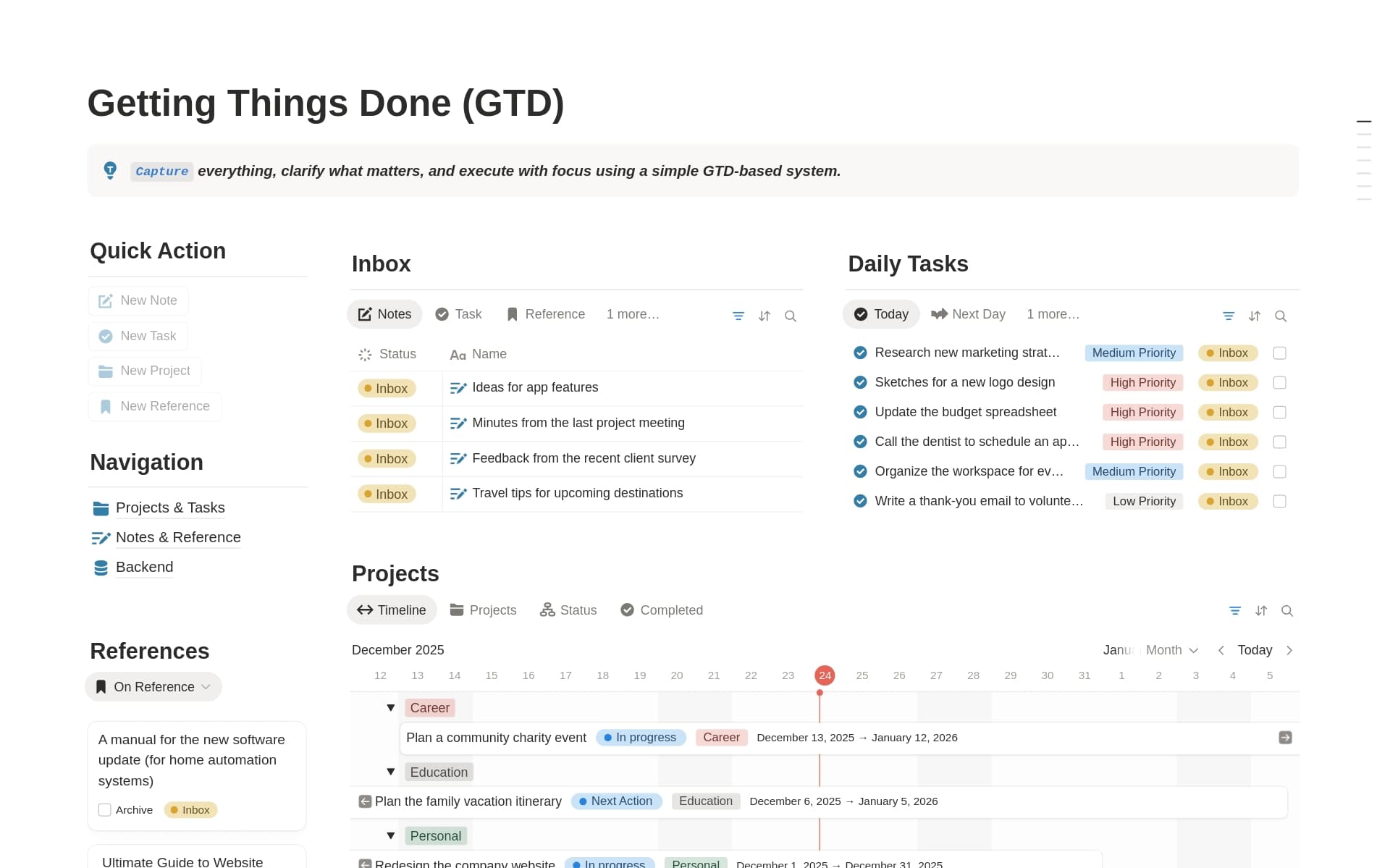The height and width of the screenshot is (868, 1390).
Task: Go to next timeline period arrow
Action: [1289, 650]
